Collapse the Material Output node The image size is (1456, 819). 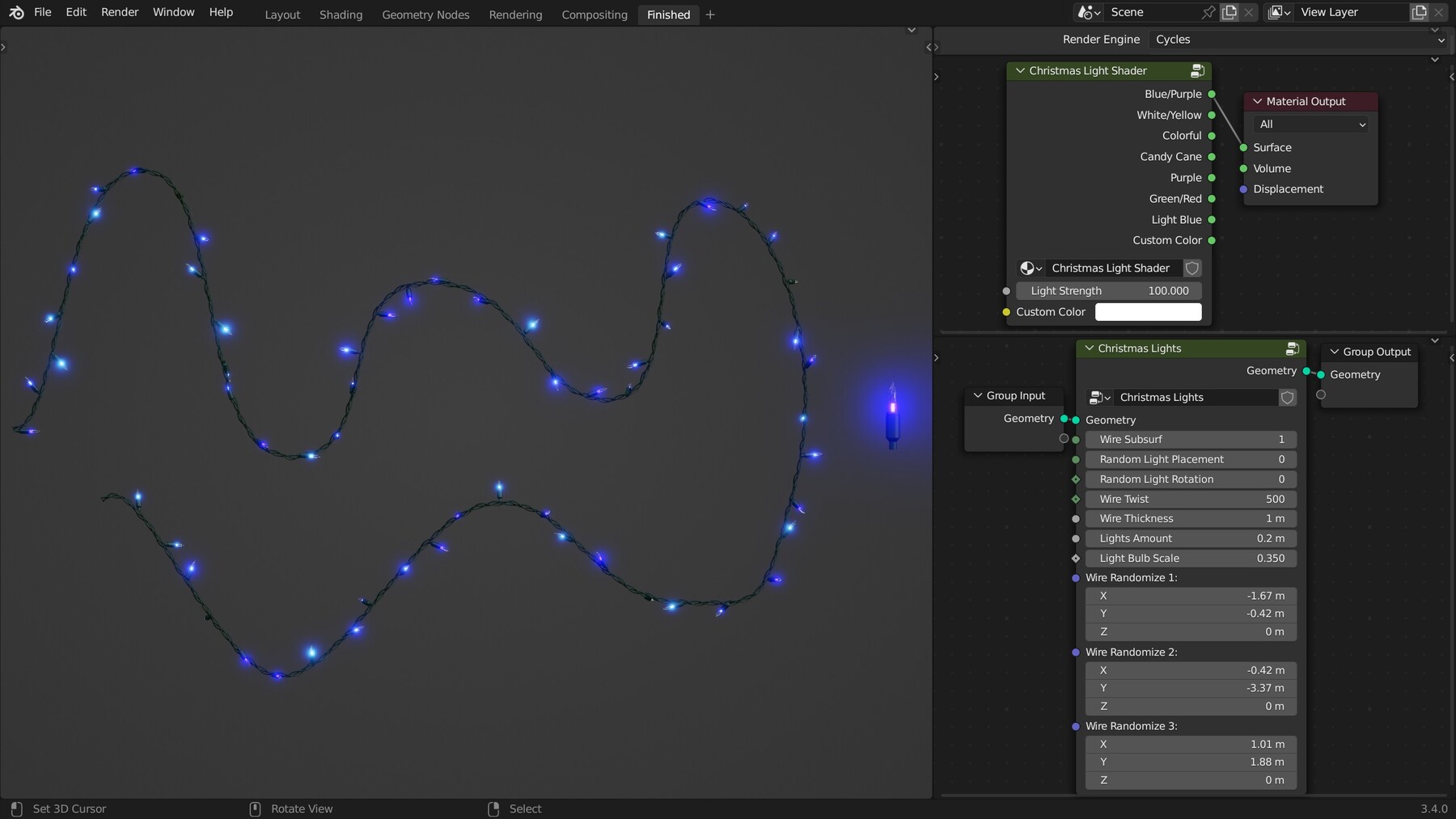pos(1257,101)
